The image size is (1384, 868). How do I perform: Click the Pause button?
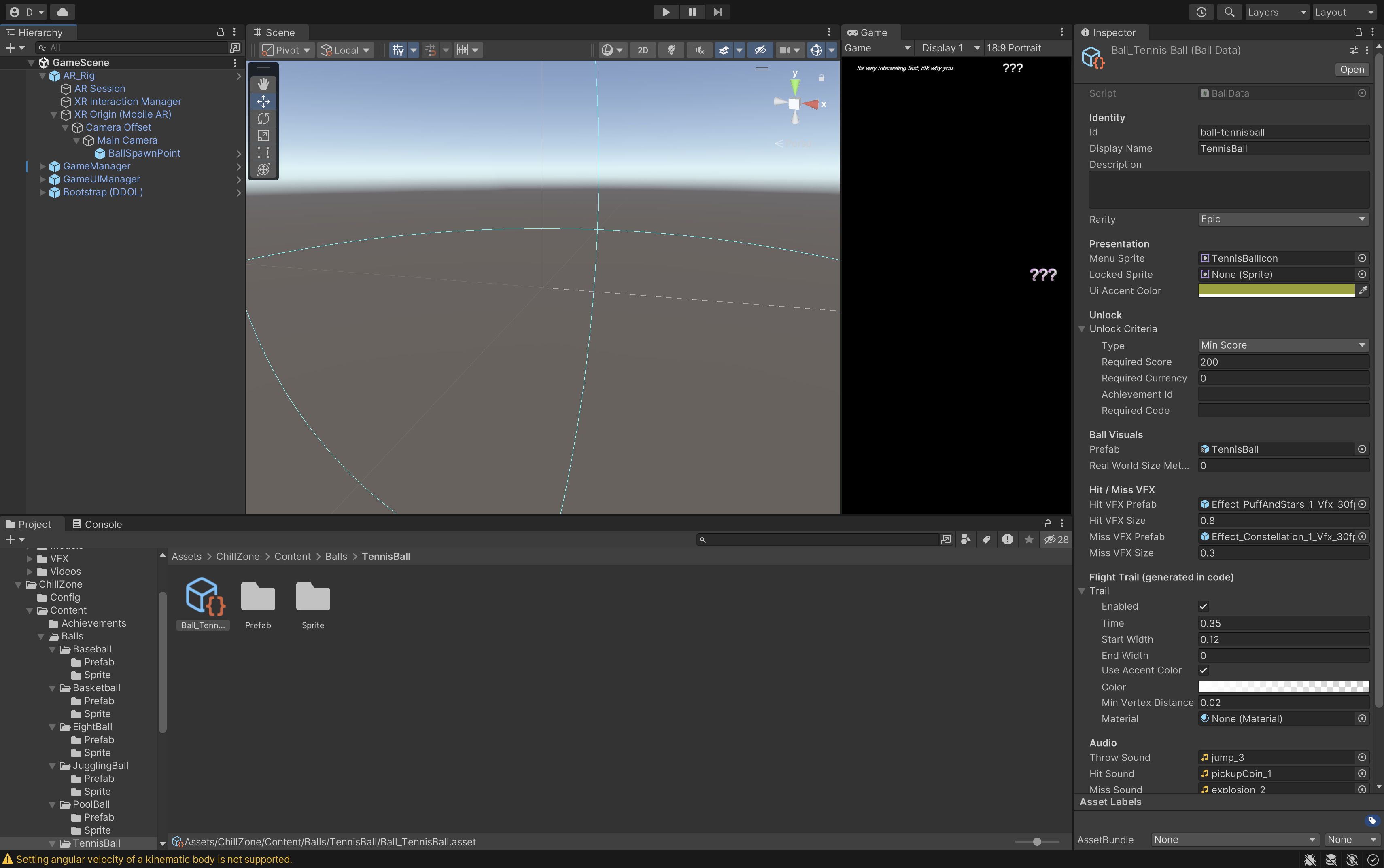tap(692, 12)
